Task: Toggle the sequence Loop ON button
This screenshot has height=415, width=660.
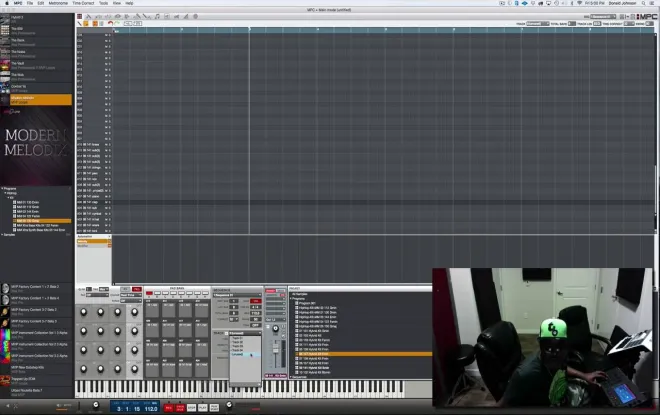Action: click(255, 301)
